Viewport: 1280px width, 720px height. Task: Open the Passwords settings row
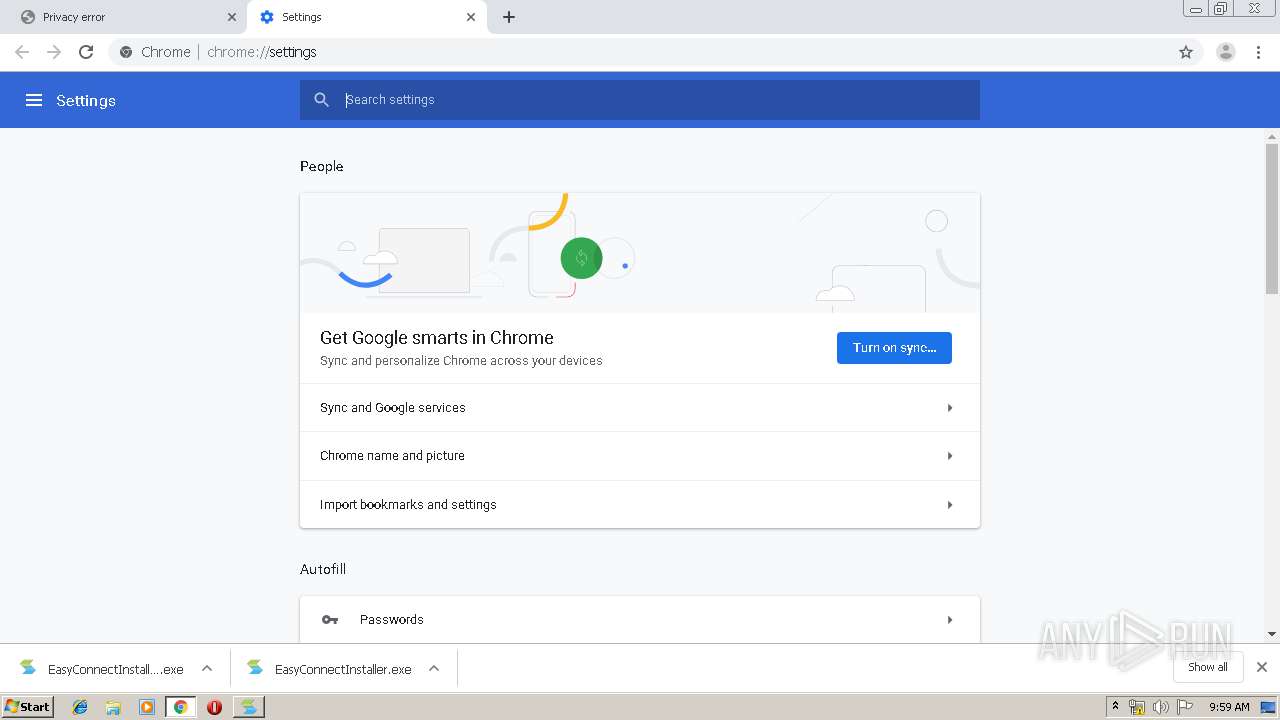pyautogui.click(x=640, y=619)
